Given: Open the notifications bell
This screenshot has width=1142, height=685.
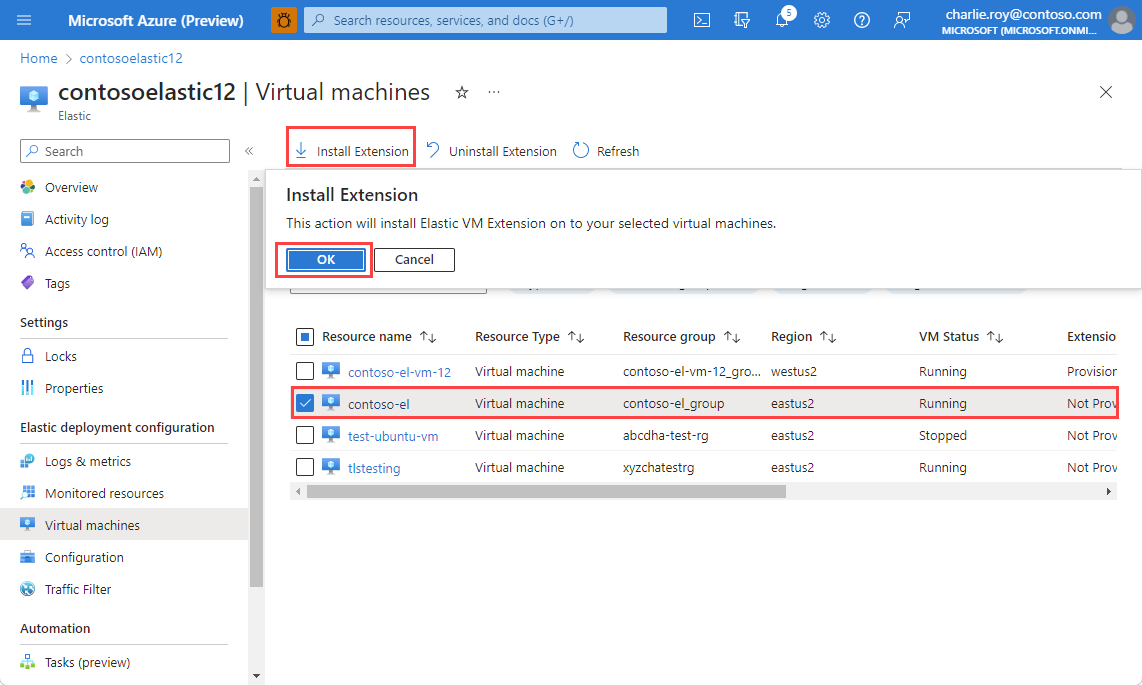Looking at the screenshot, I should pos(783,19).
